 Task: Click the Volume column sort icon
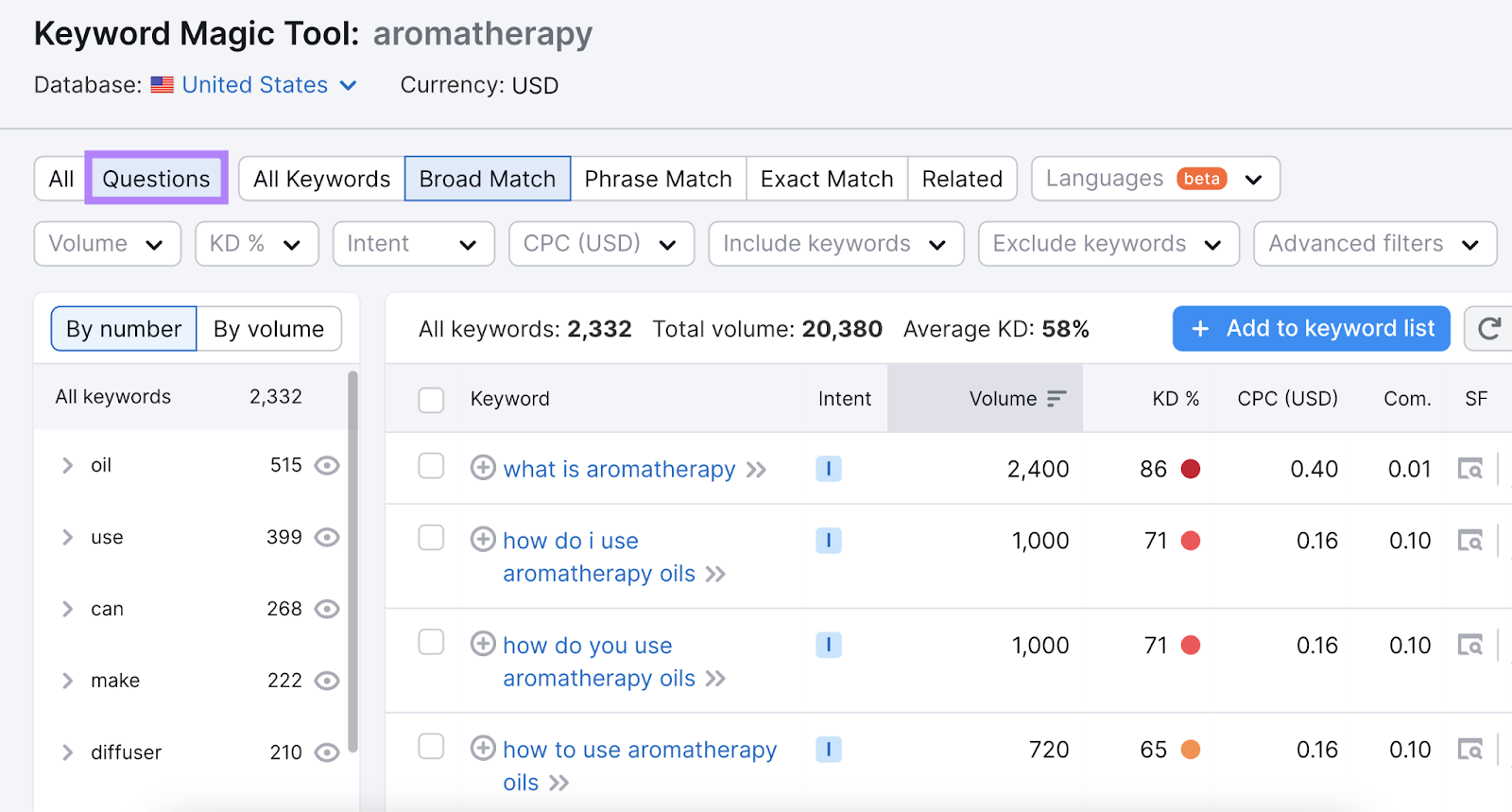1057,399
